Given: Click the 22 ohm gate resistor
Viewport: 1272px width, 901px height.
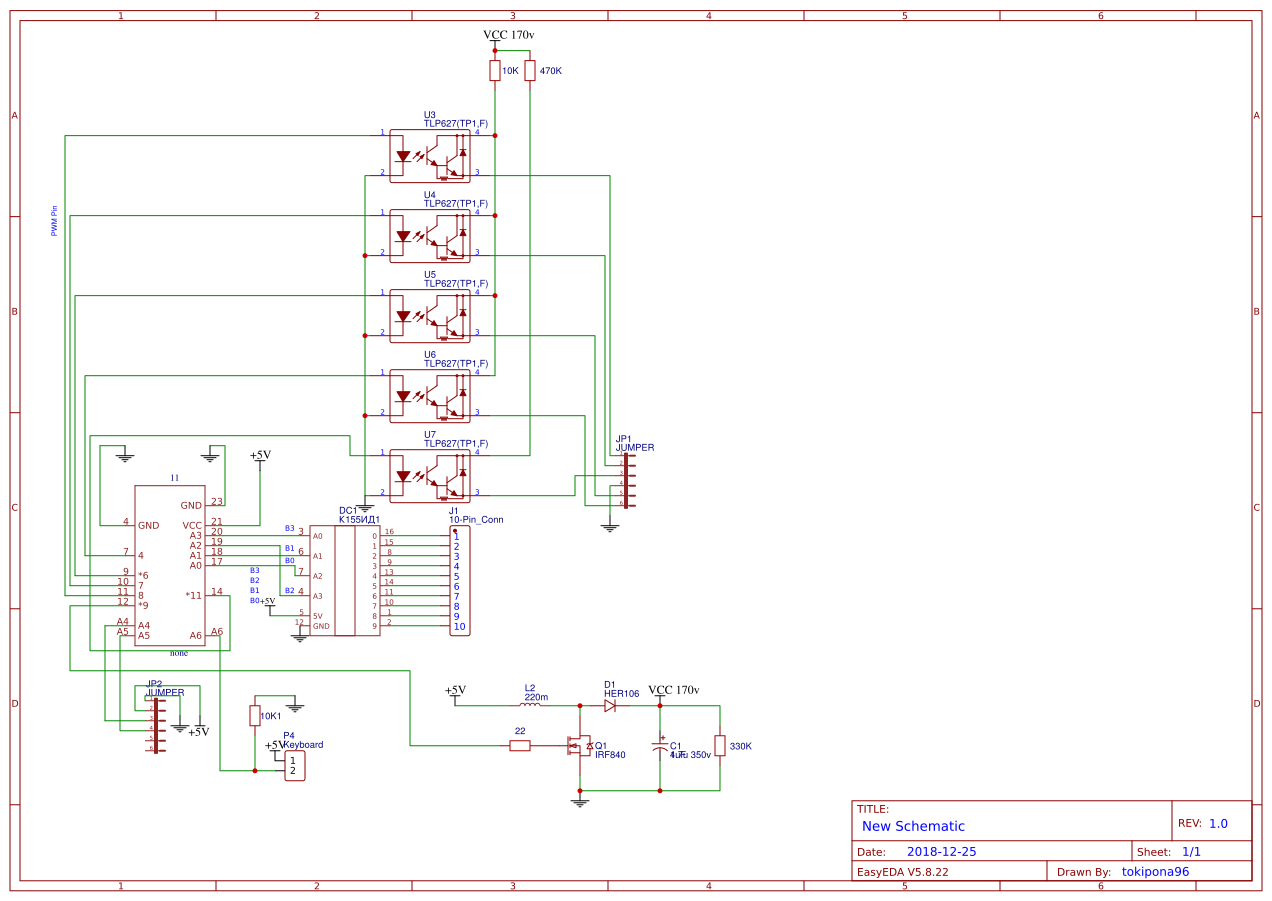Looking at the screenshot, I should point(520,745).
